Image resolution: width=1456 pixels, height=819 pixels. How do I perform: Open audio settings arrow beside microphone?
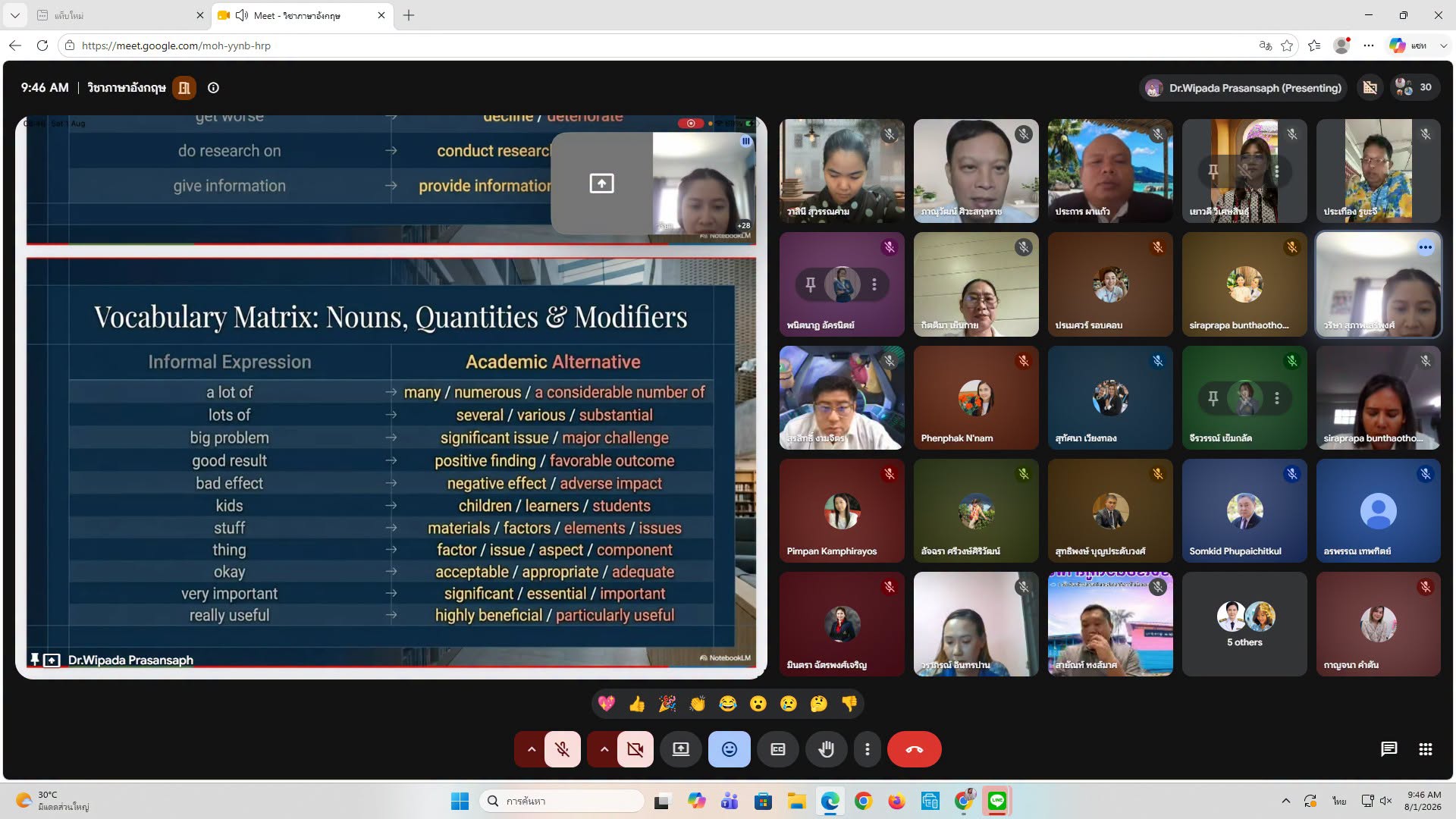click(x=531, y=749)
